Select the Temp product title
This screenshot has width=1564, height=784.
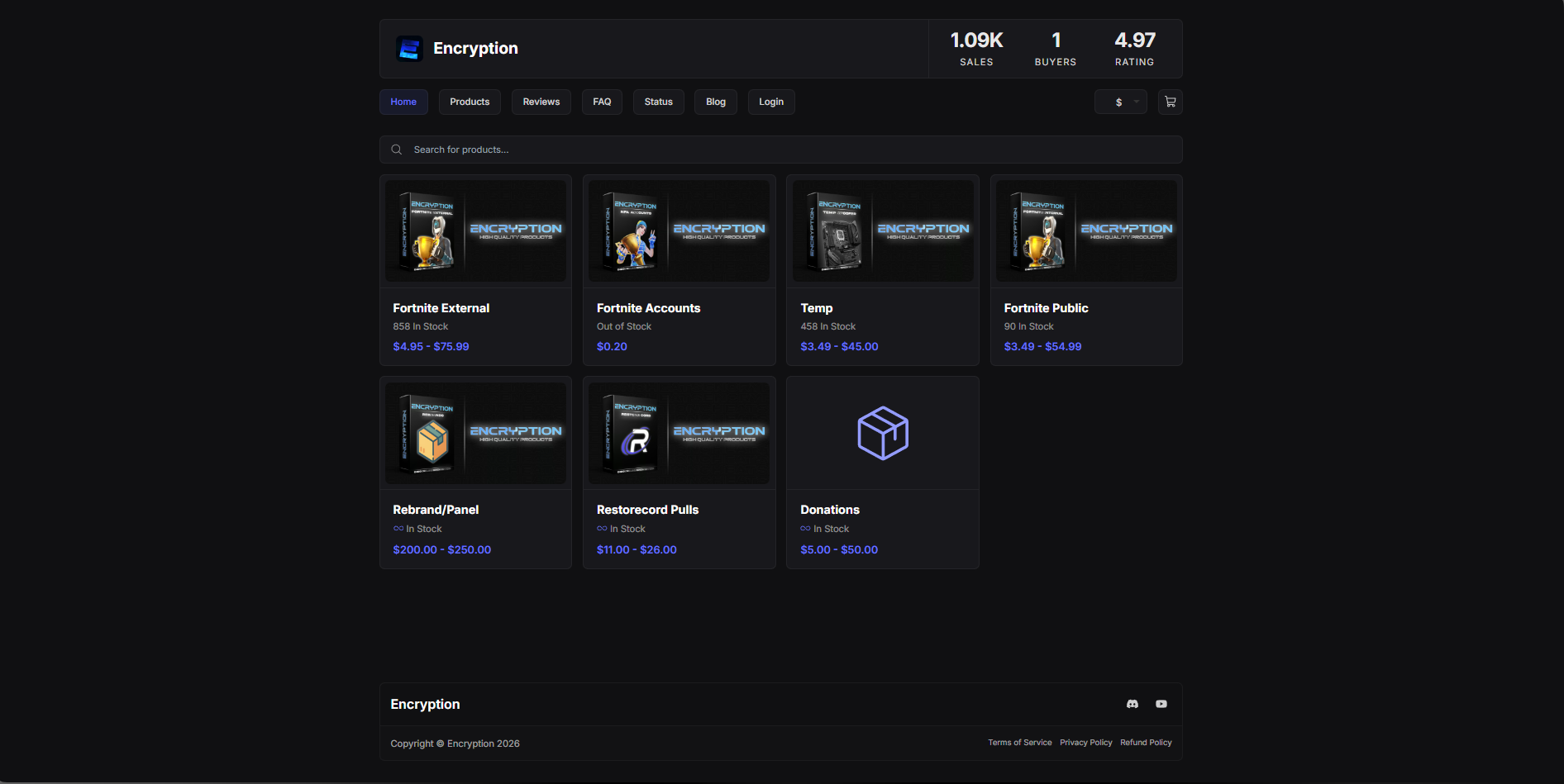(x=817, y=308)
